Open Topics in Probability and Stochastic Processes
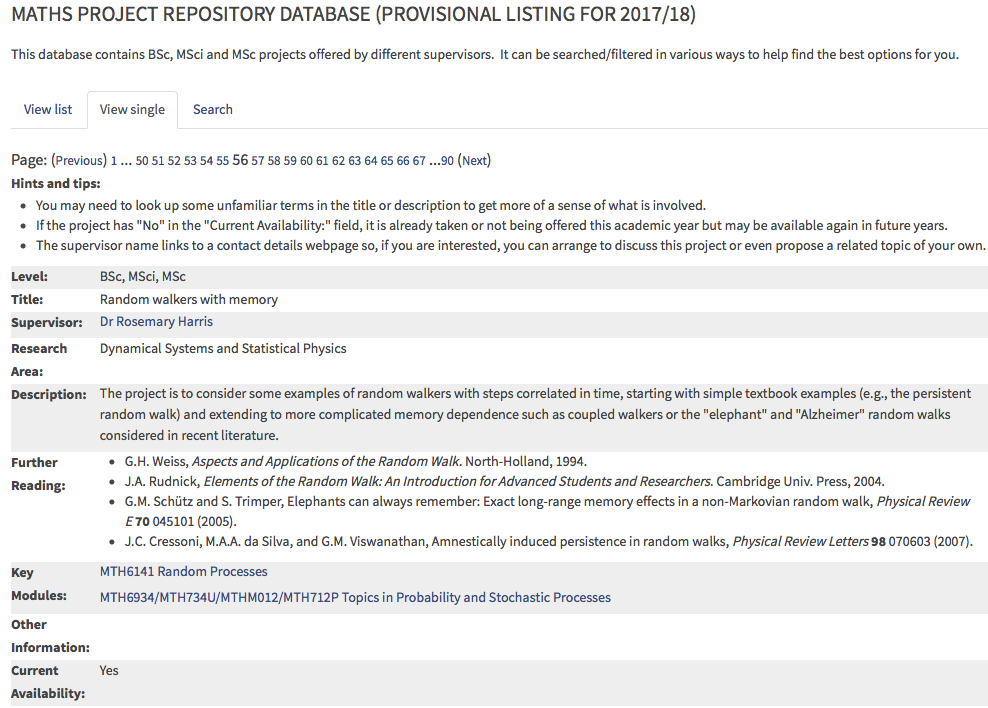The width and height of the screenshot is (988, 708). coord(355,598)
